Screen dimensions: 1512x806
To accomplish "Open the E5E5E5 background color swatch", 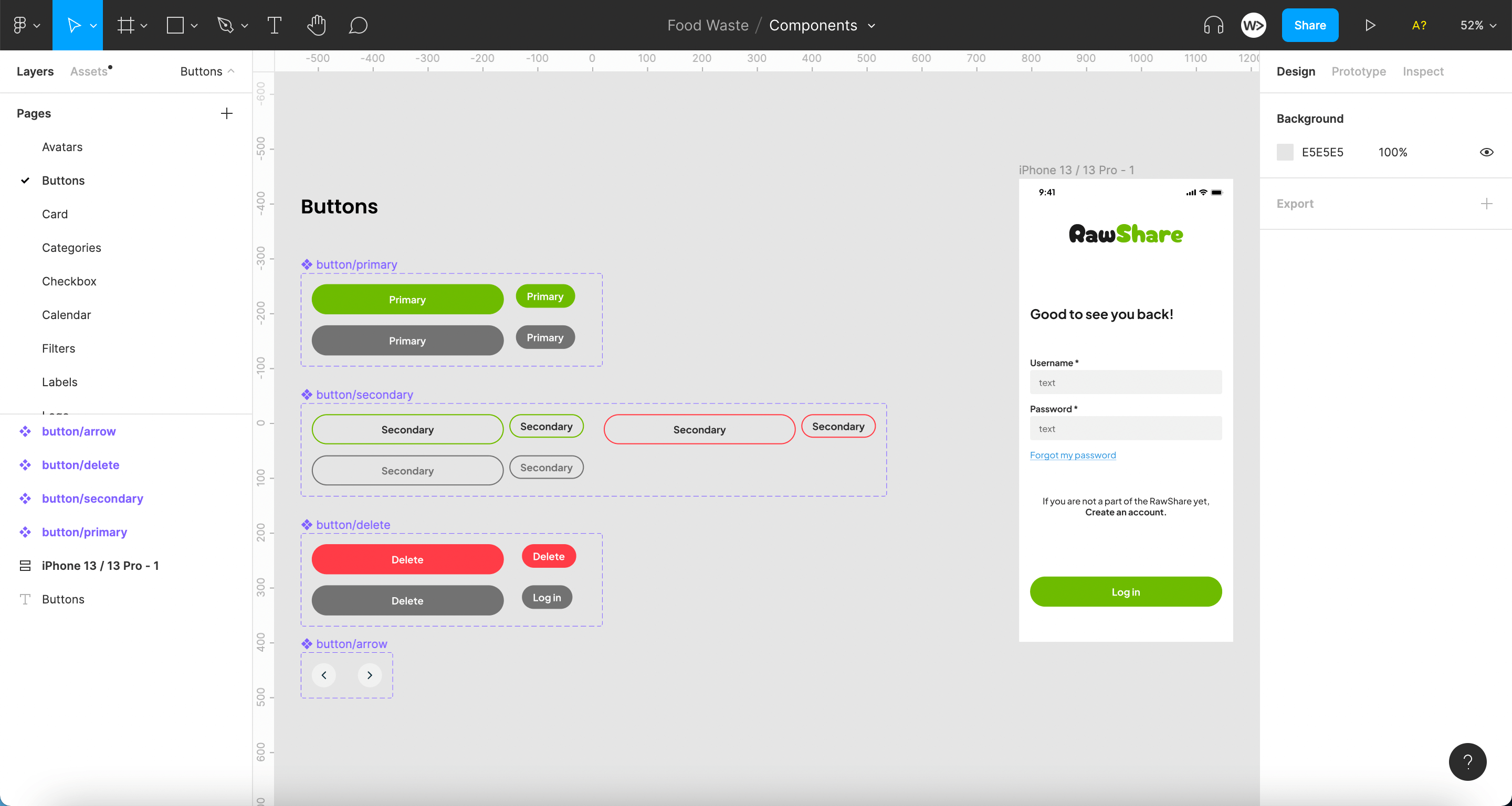I will [x=1285, y=152].
